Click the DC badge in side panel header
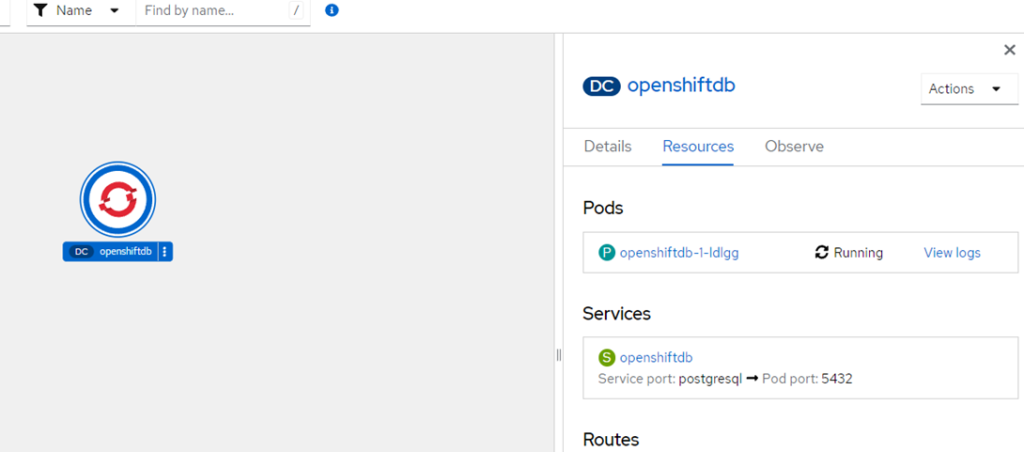Image resolution: width=1024 pixels, height=452 pixels. tap(601, 86)
